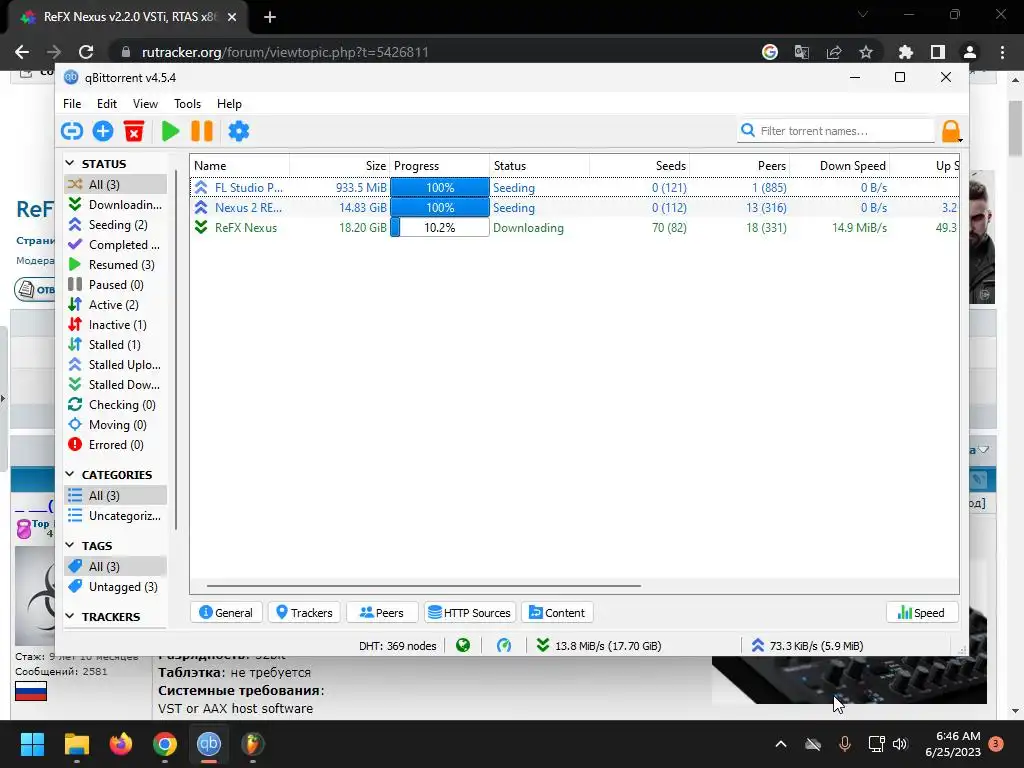Select the Active (2) status filter
The image size is (1024, 768).
tap(116, 305)
